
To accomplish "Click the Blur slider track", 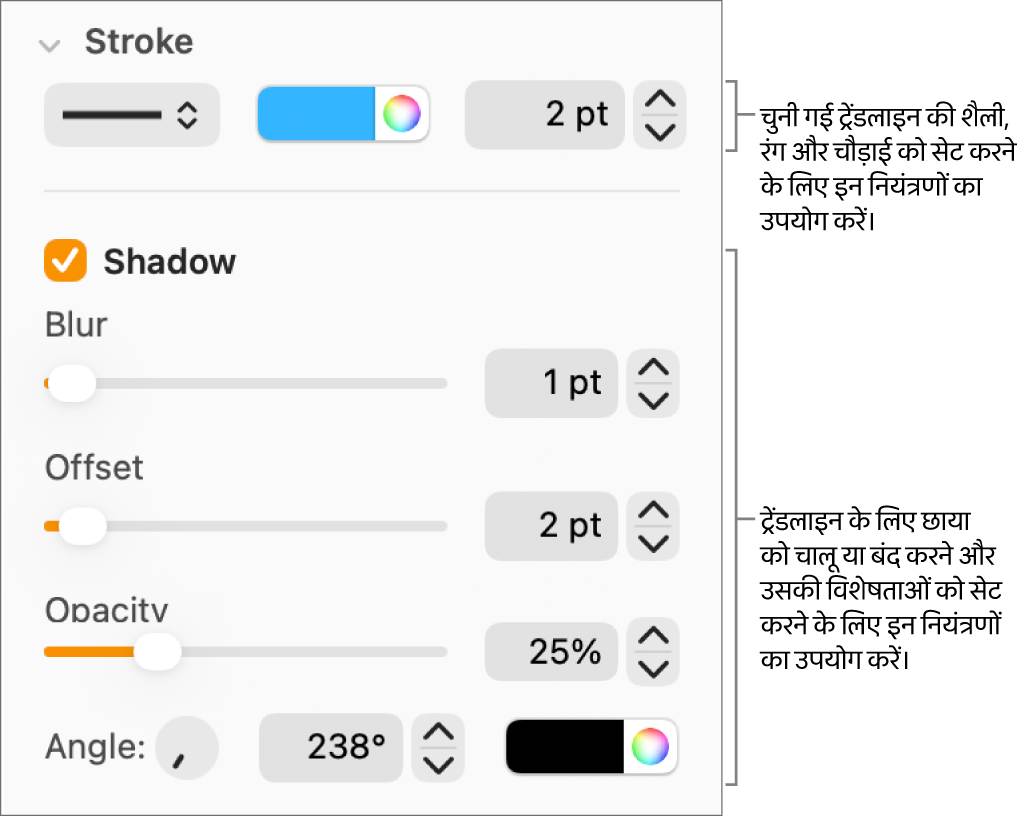I will coord(270,383).
